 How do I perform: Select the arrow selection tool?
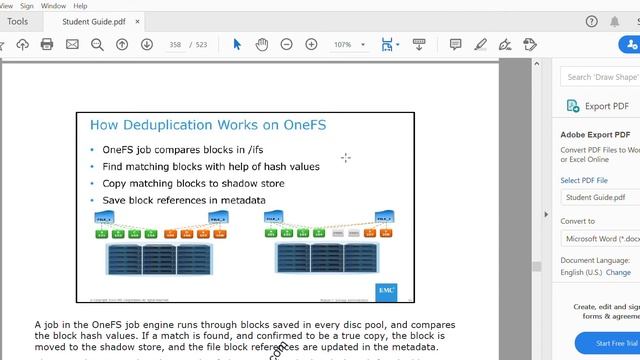tap(237, 44)
